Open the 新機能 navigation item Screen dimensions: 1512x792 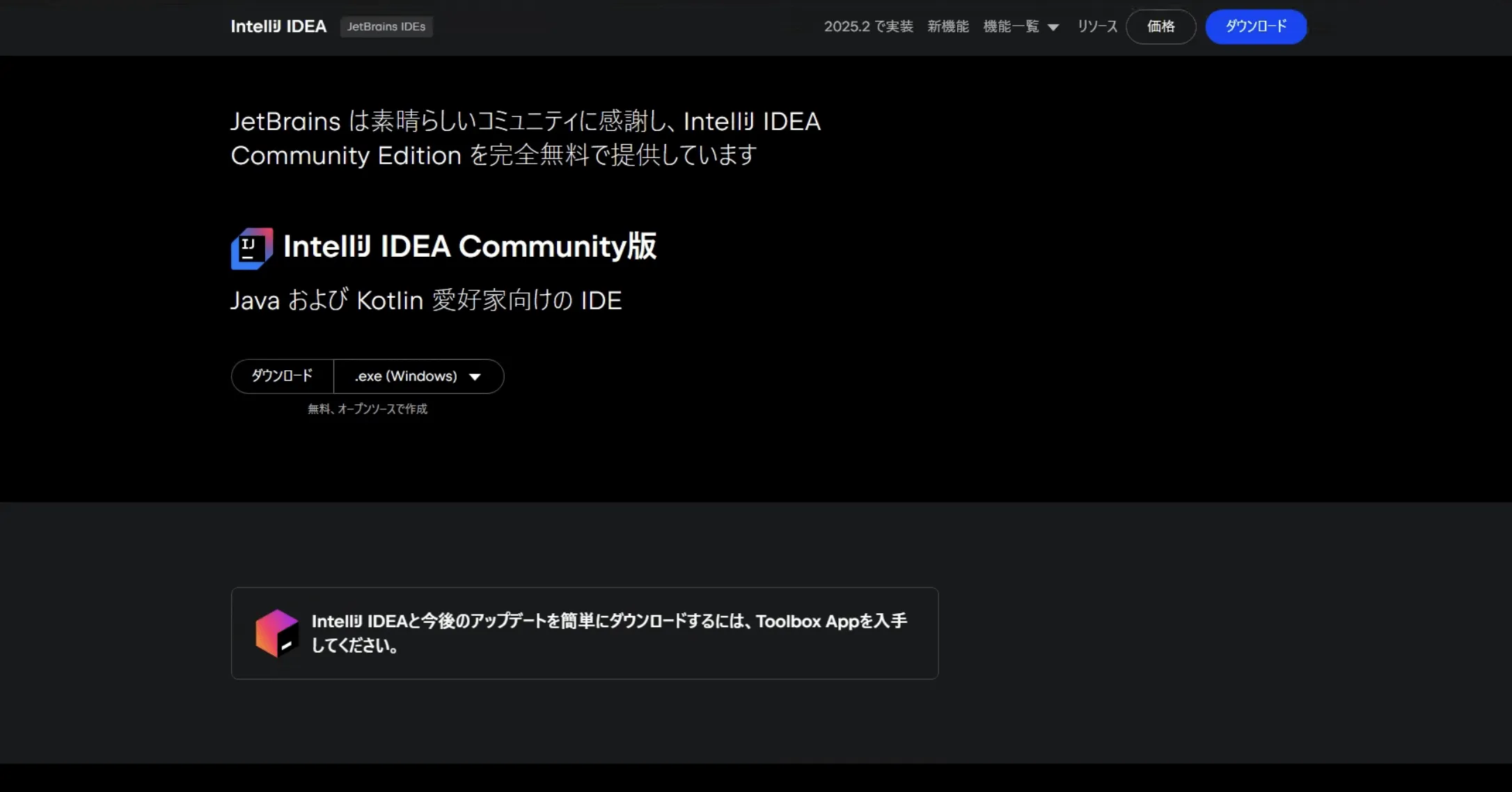947,26
